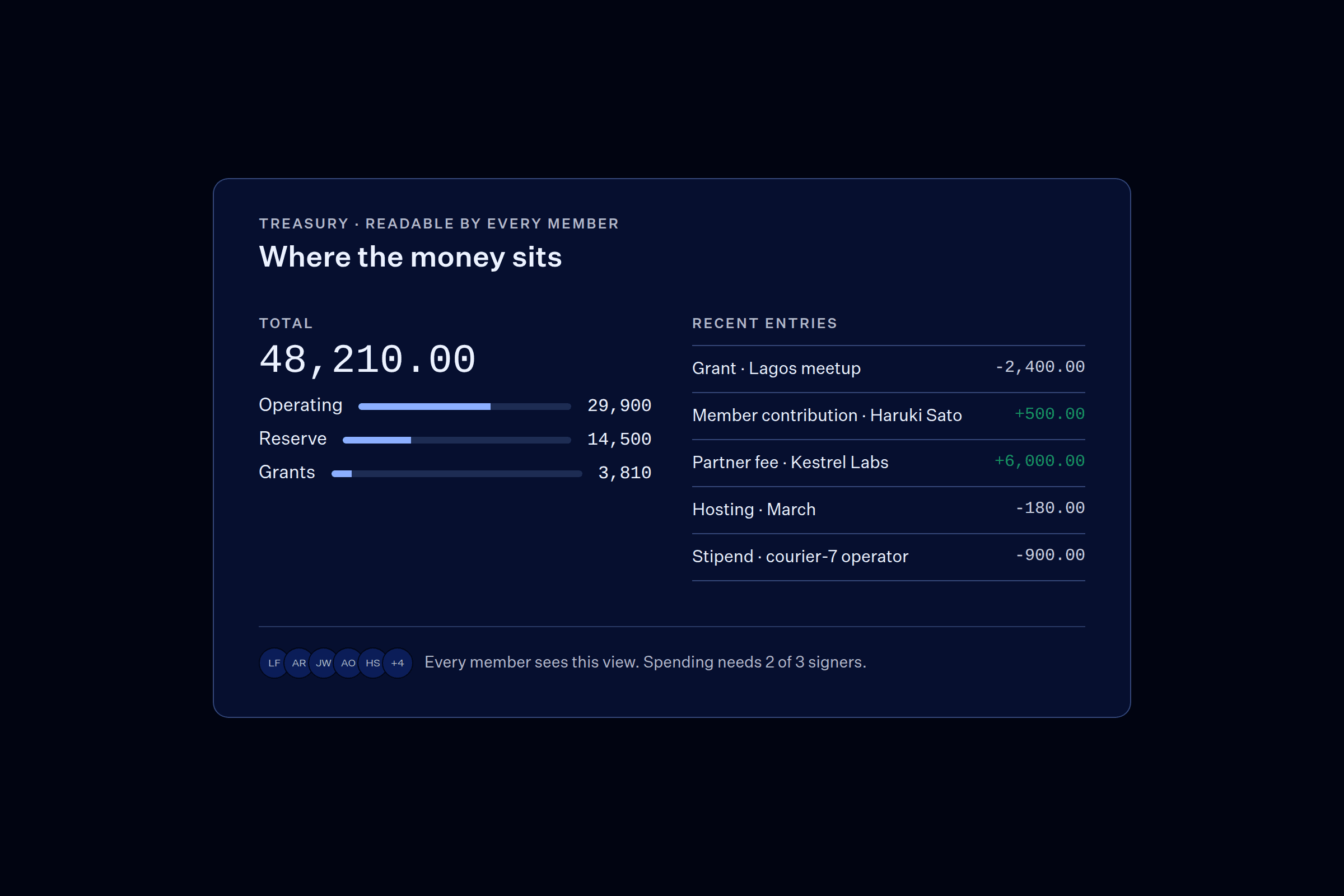Click the Grants balance progress bar
This screenshot has width=1344, height=896.
[x=456, y=474]
